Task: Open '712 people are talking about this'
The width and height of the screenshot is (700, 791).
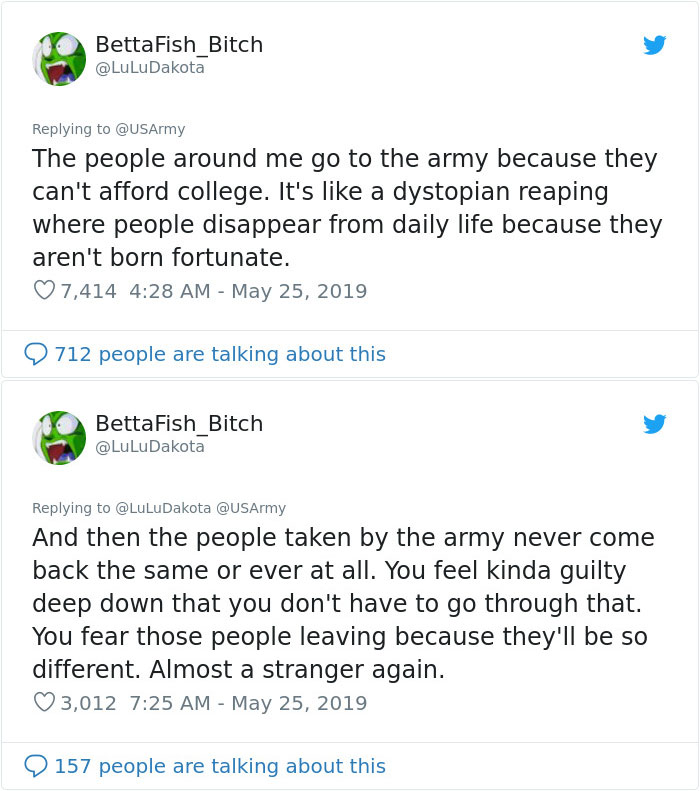Action: tap(219, 354)
